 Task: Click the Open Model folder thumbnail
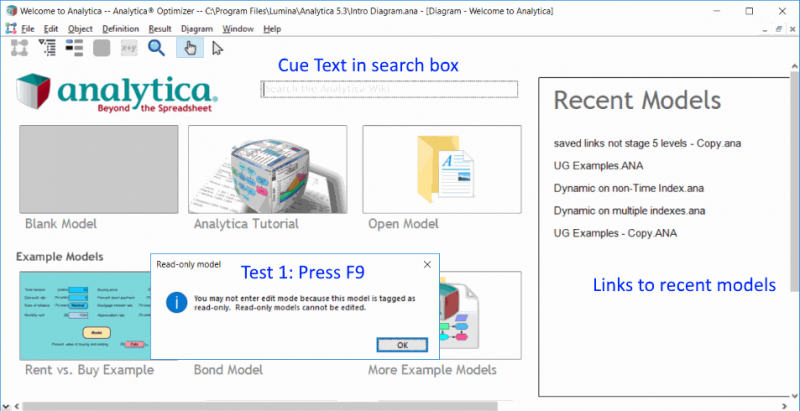442,169
